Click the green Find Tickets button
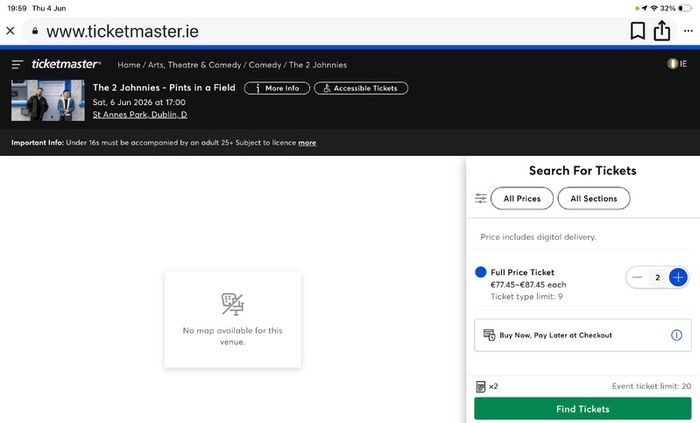Image resolution: width=700 pixels, height=423 pixels. point(583,409)
